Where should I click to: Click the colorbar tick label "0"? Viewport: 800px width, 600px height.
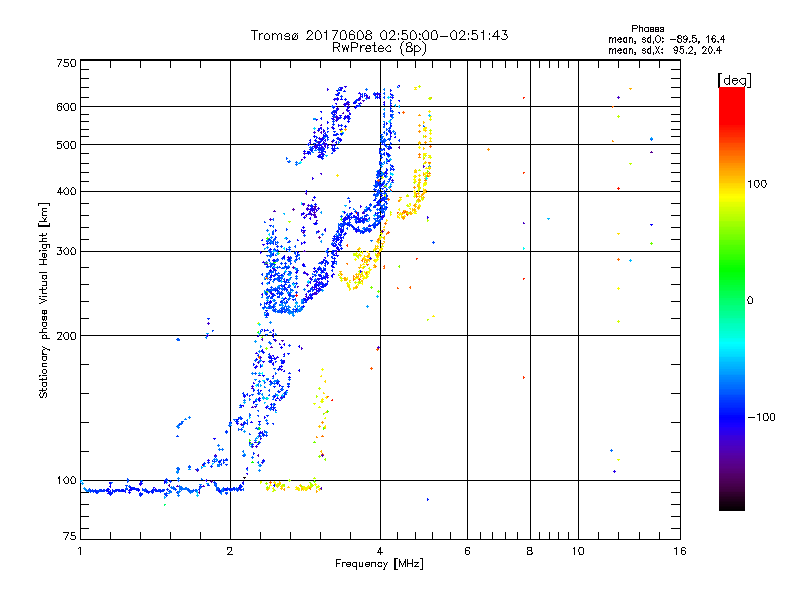[x=750, y=301]
